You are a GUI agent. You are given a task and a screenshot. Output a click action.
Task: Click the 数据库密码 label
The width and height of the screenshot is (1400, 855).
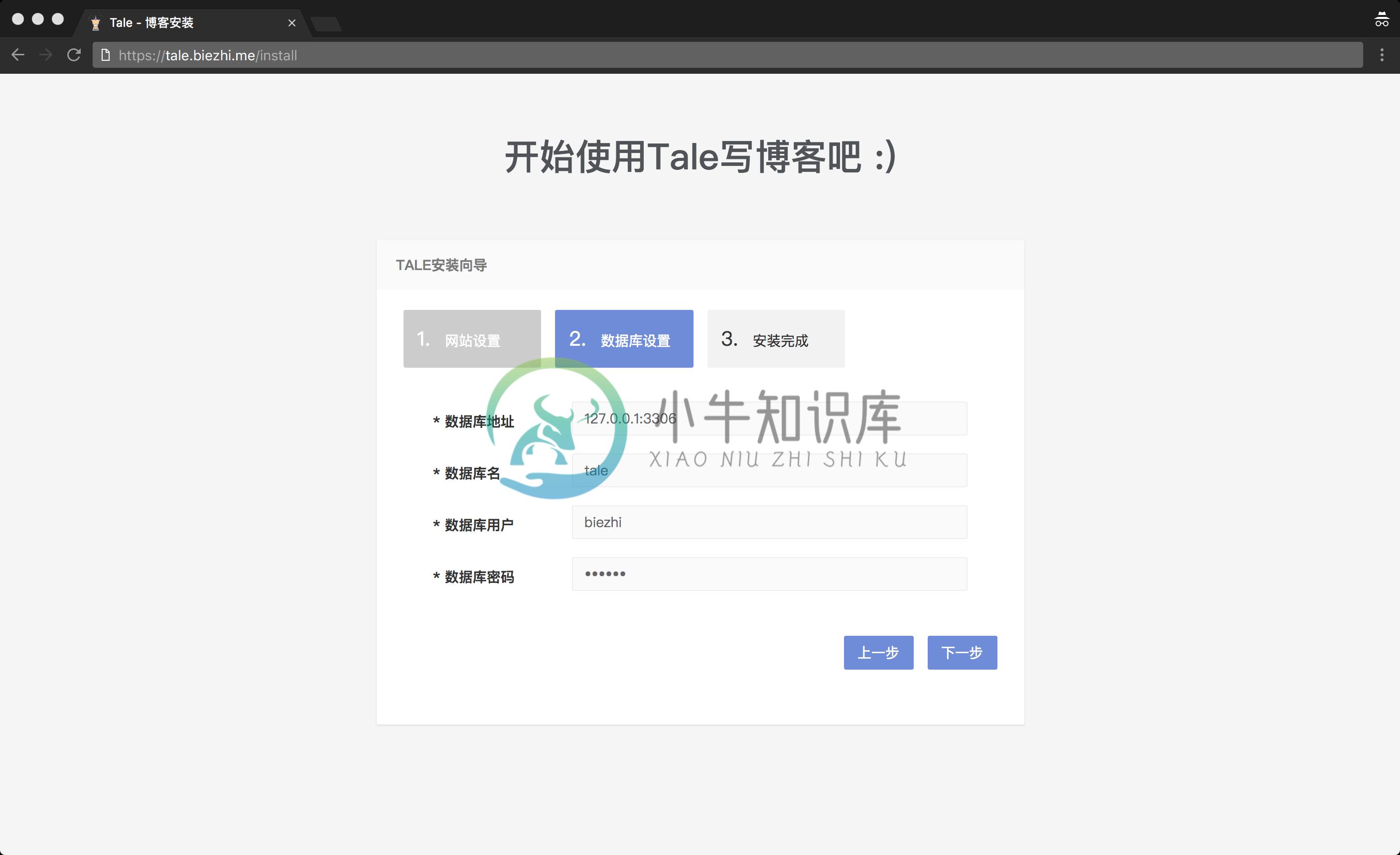[x=473, y=577]
